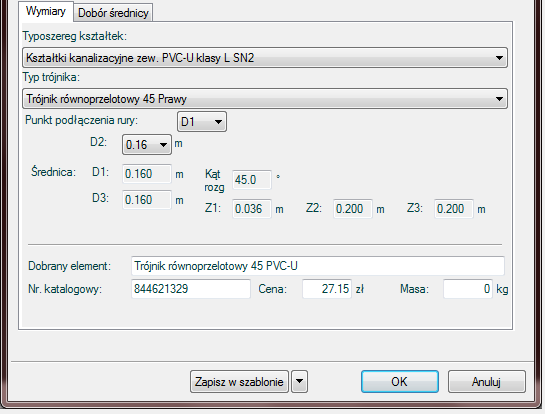Open the Punkt podłączenia rury D1 dropdown
The image size is (545, 414).
click(202, 122)
